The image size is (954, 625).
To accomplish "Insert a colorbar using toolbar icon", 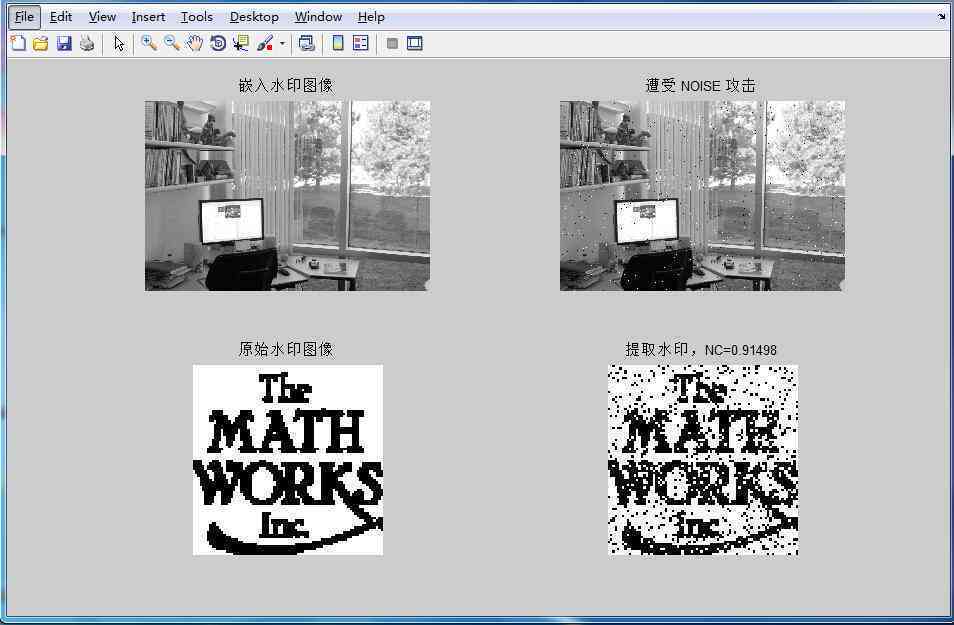I will point(338,43).
